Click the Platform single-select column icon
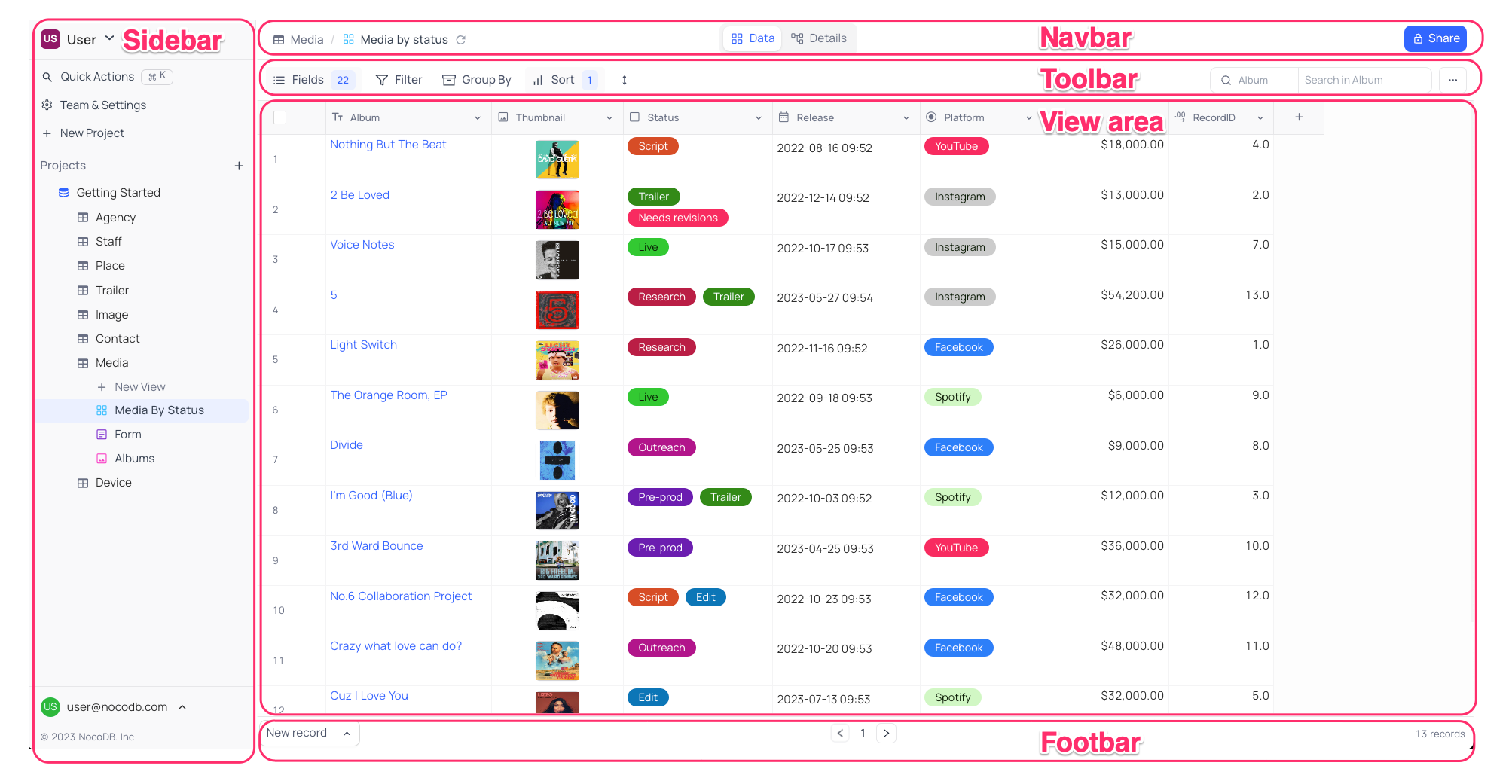1512x784 pixels. point(931,117)
